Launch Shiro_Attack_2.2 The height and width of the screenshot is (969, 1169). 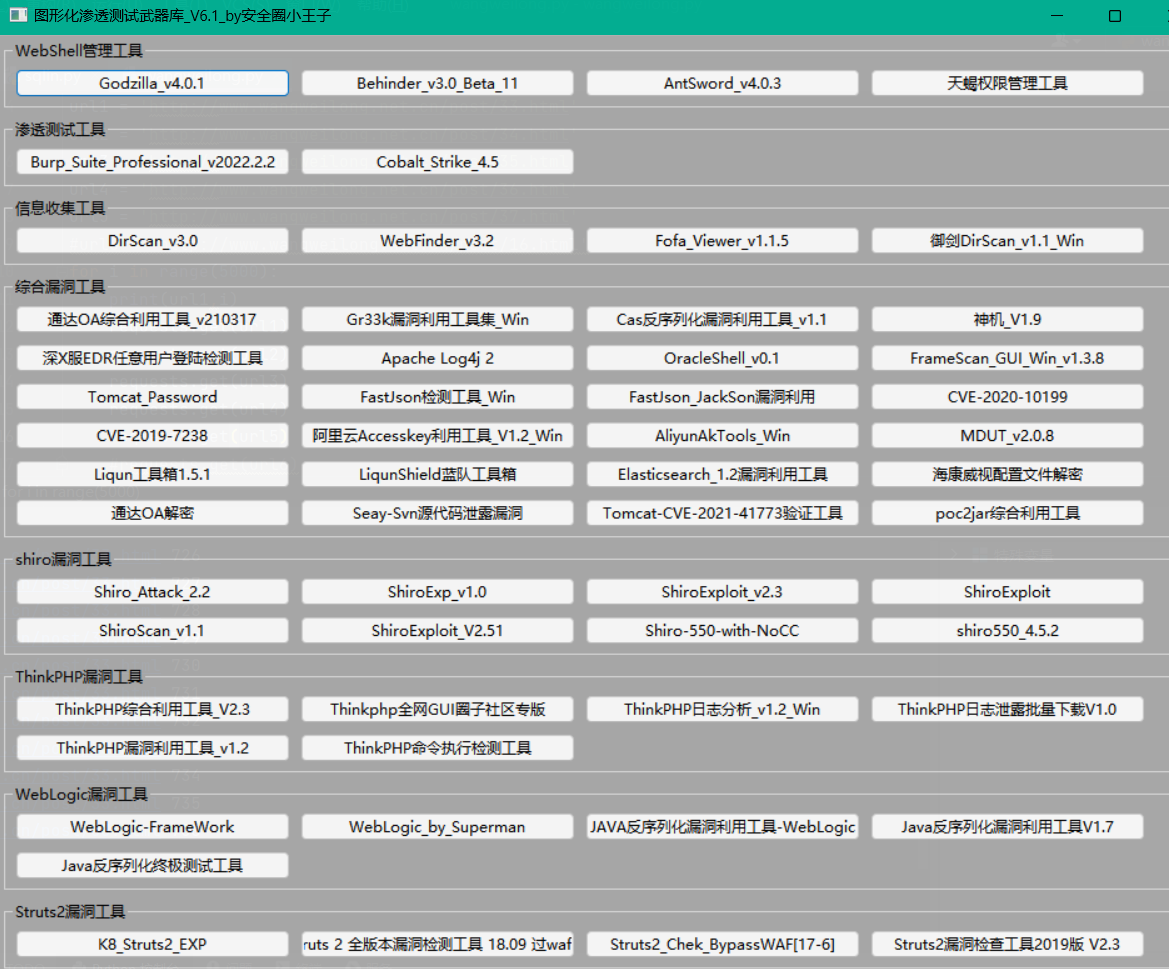click(x=152, y=592)
